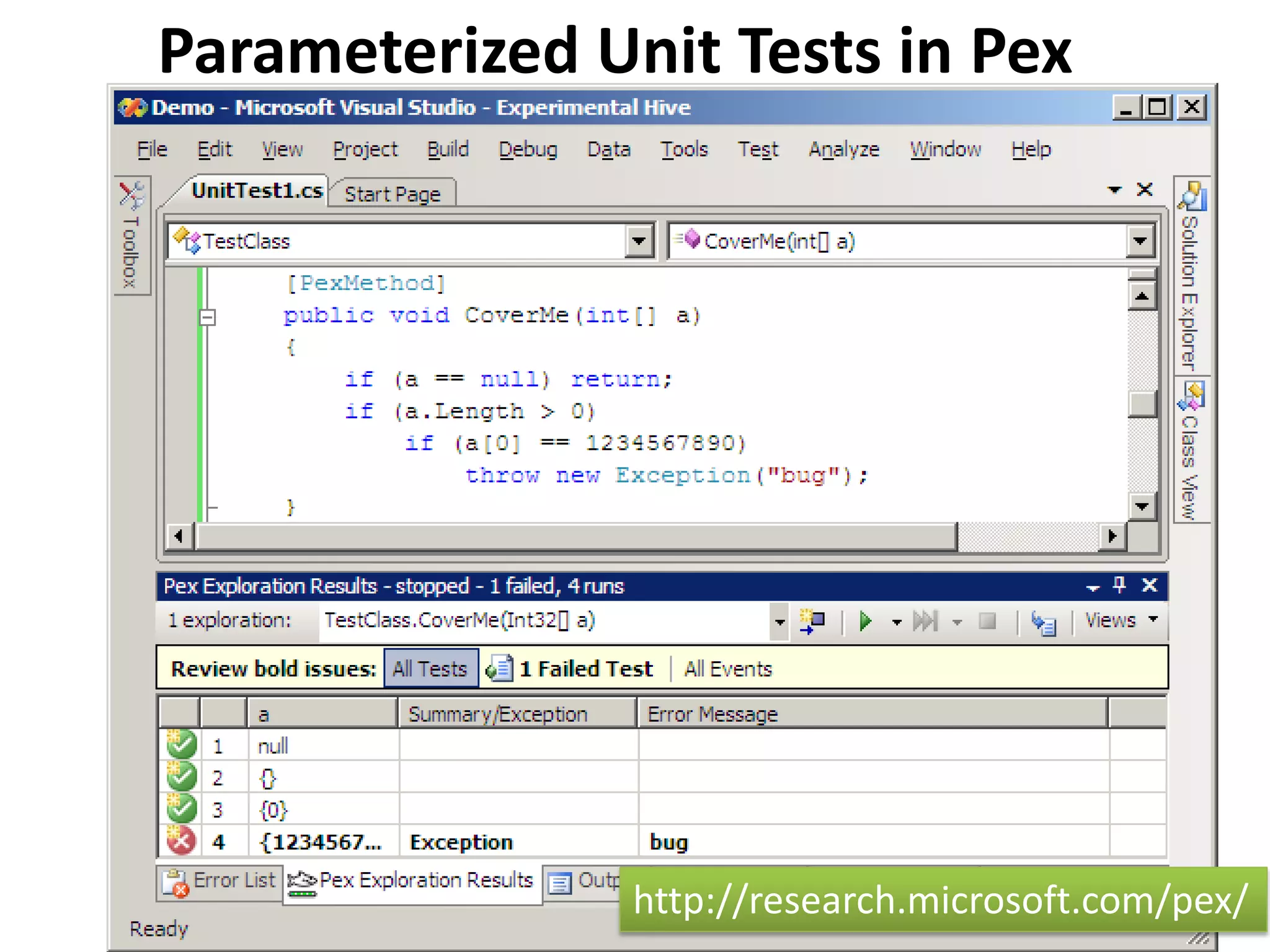Screen dimensions: 1270x952
Task: Click the Go to parameterized test icon
Action: [x=812, y=621]
